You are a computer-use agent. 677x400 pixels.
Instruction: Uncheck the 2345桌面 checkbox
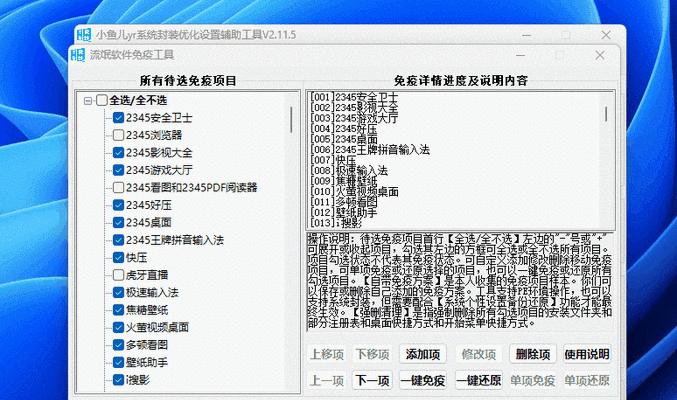coord(118,222)
